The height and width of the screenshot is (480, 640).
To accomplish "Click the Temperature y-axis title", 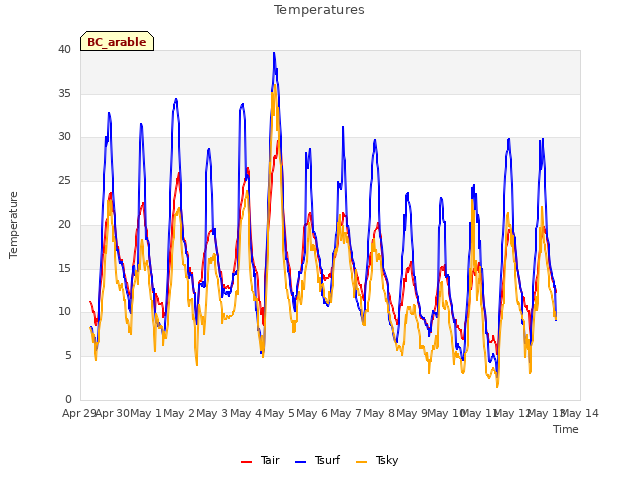I will click(x=13, y=225).
